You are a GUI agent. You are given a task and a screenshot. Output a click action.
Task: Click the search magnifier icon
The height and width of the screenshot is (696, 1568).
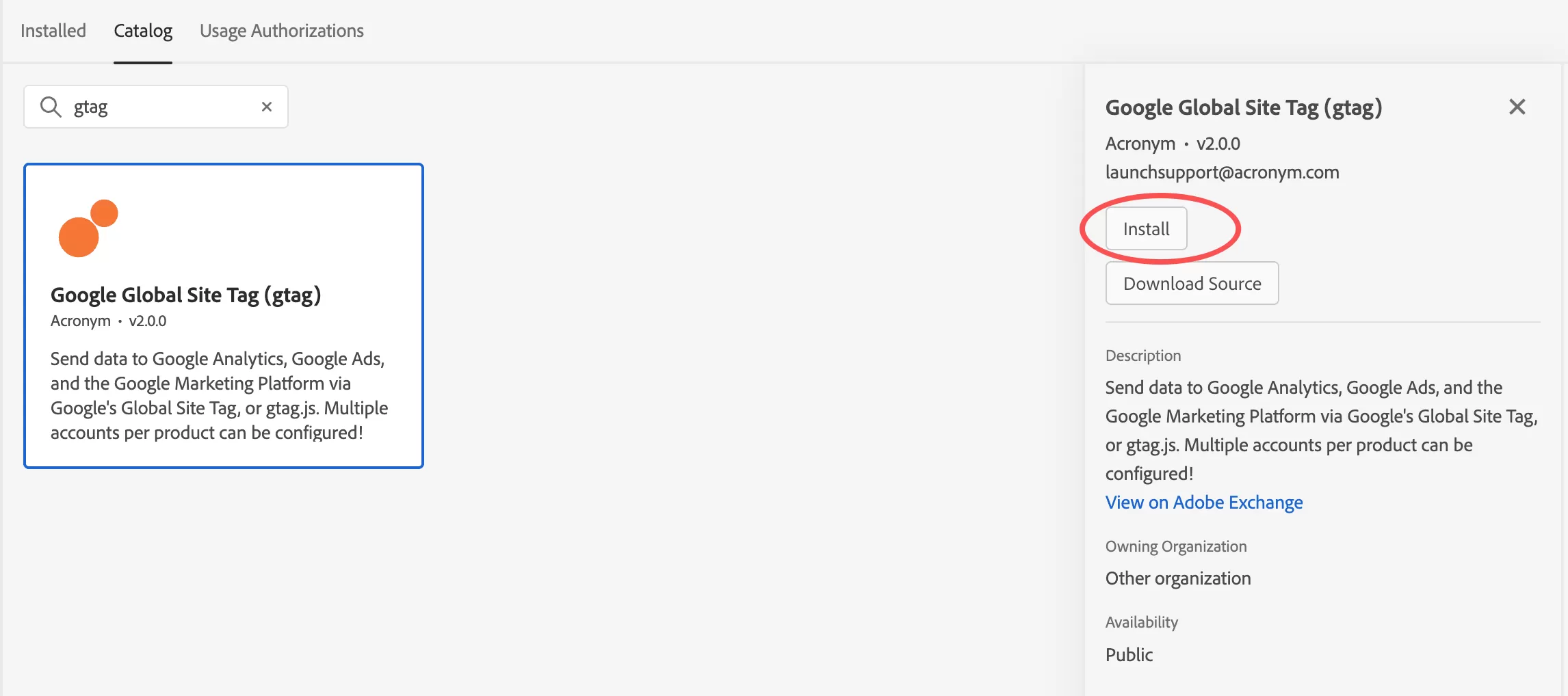point(51,107)
